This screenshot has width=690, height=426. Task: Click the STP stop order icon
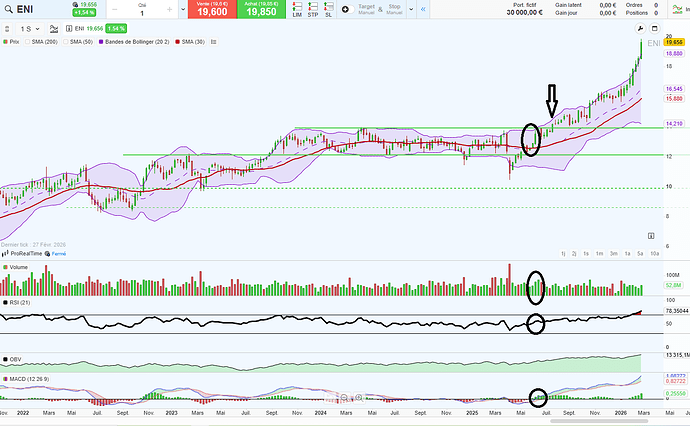(313, 11)
